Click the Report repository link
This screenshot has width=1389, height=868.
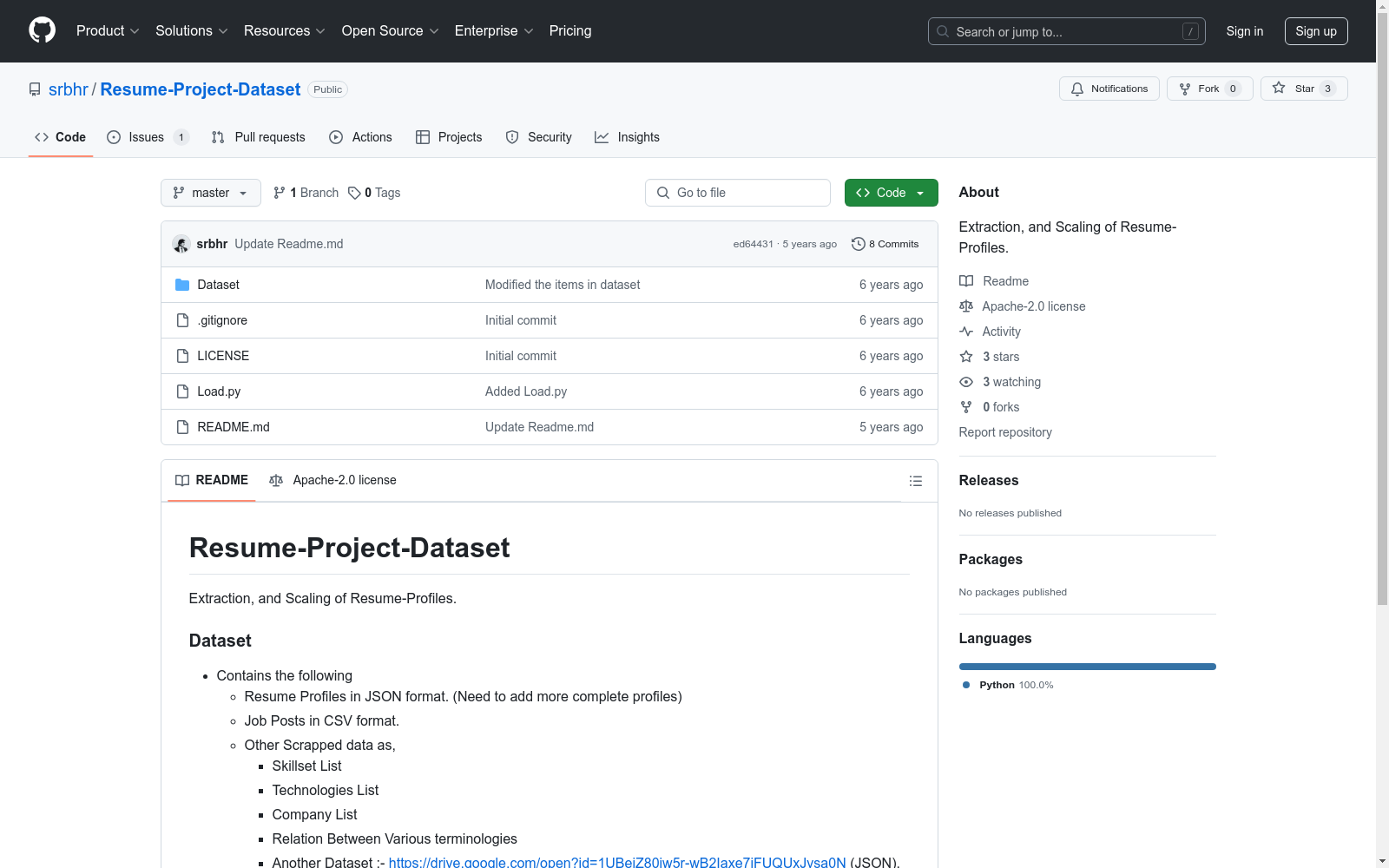(x=1005, y=432)
